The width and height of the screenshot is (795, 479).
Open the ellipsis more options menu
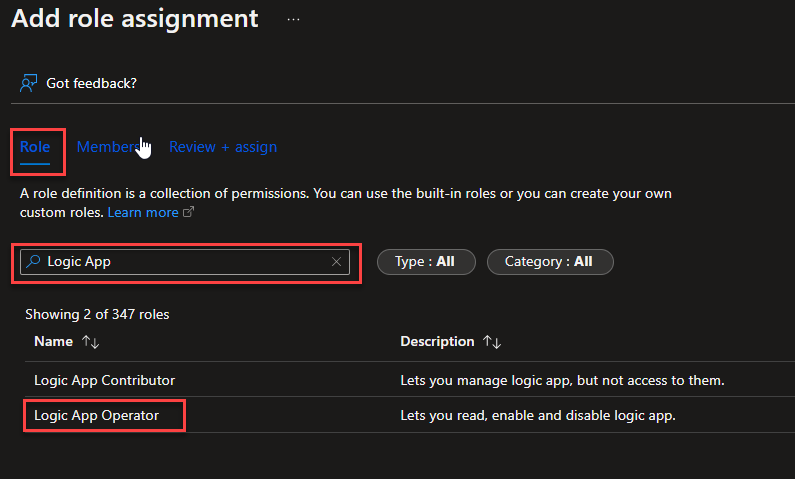293,19
